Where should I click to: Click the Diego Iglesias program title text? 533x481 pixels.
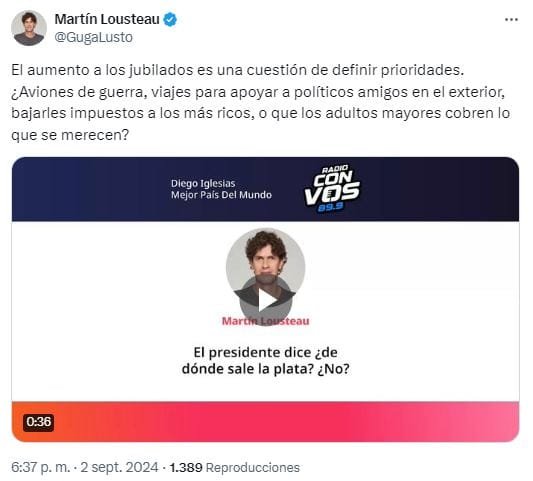pyautogui.click(x=203, y=184)
